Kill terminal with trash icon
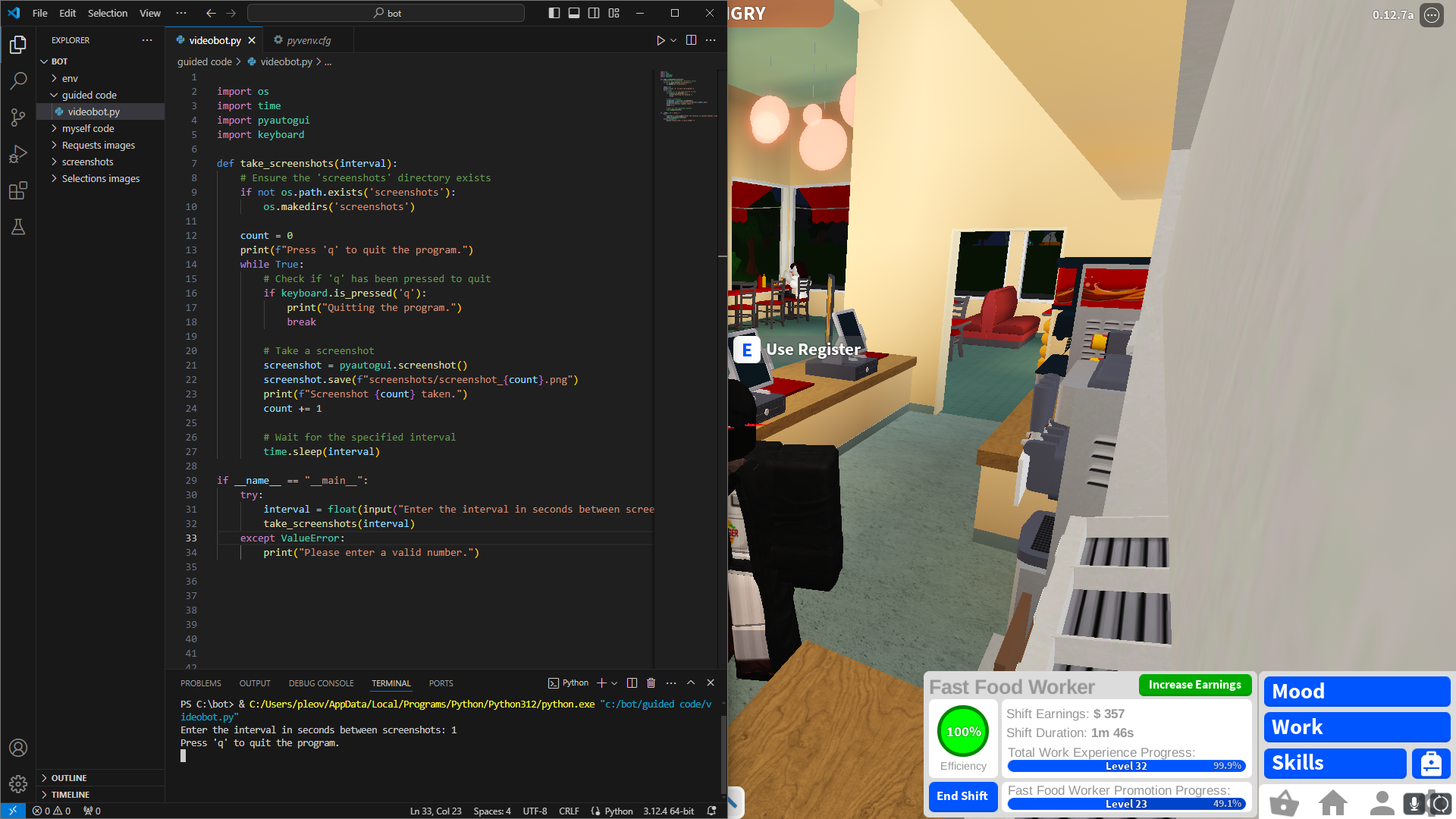The width and height of the screenshot is (1456, 819). pyautogui.click(x=651, y=682)
